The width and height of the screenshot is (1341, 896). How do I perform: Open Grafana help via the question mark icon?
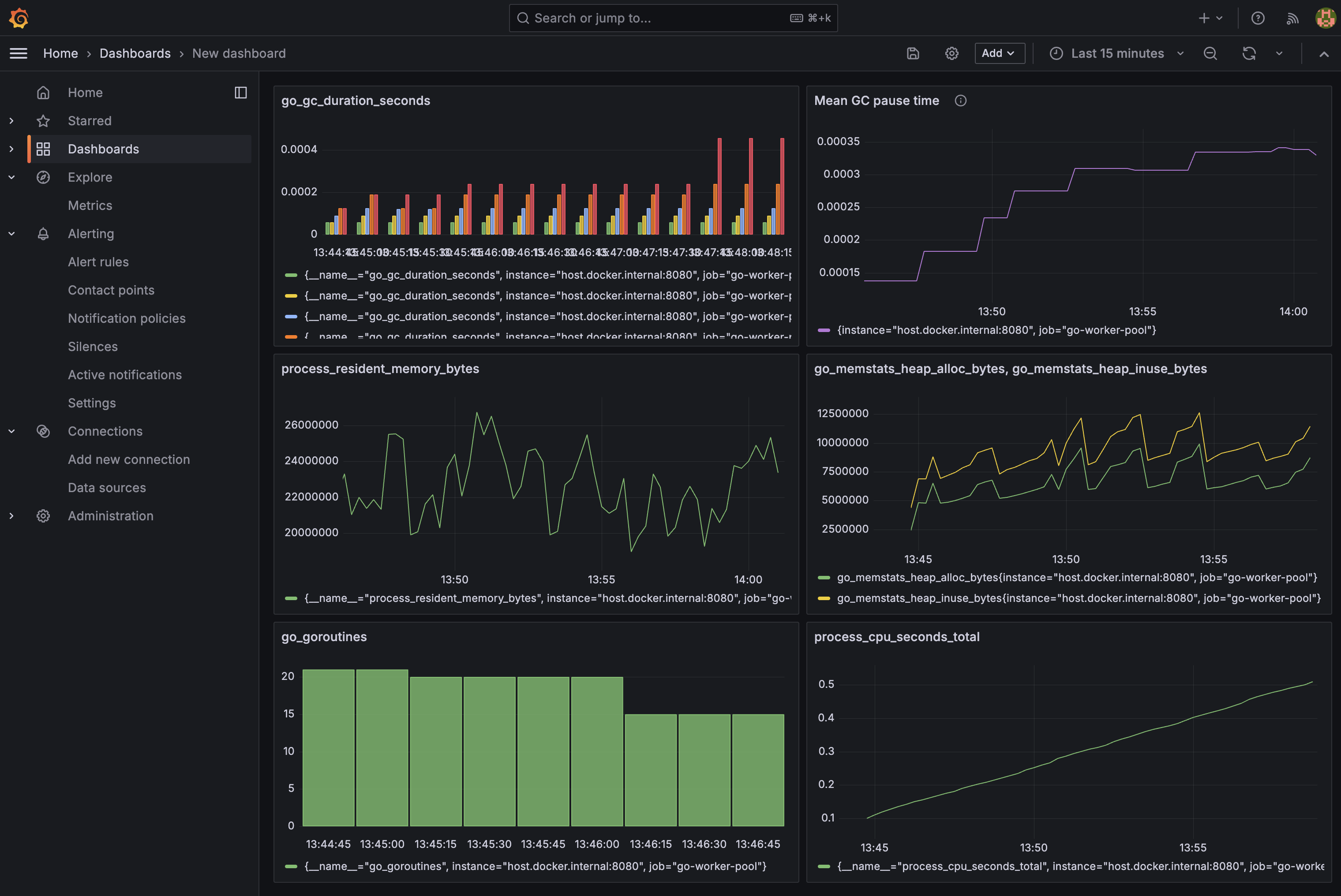click(x=1258, y=18)
